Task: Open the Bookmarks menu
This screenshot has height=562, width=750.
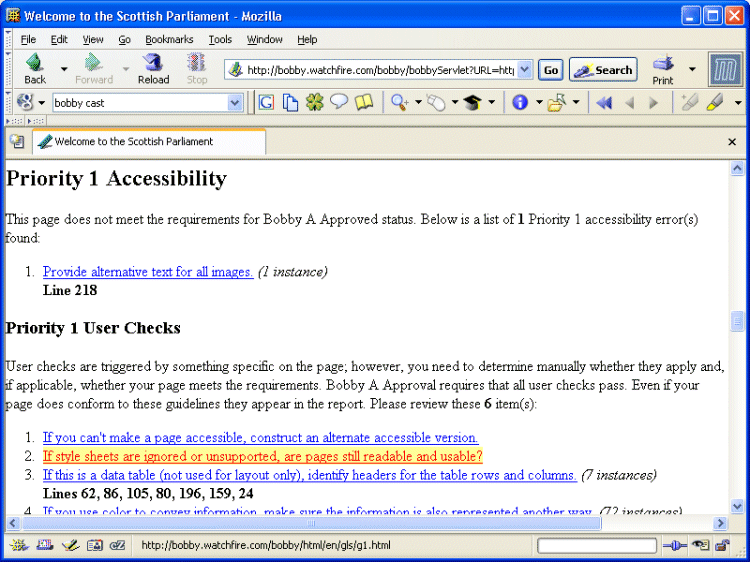Action: click(x=169, y=40)
